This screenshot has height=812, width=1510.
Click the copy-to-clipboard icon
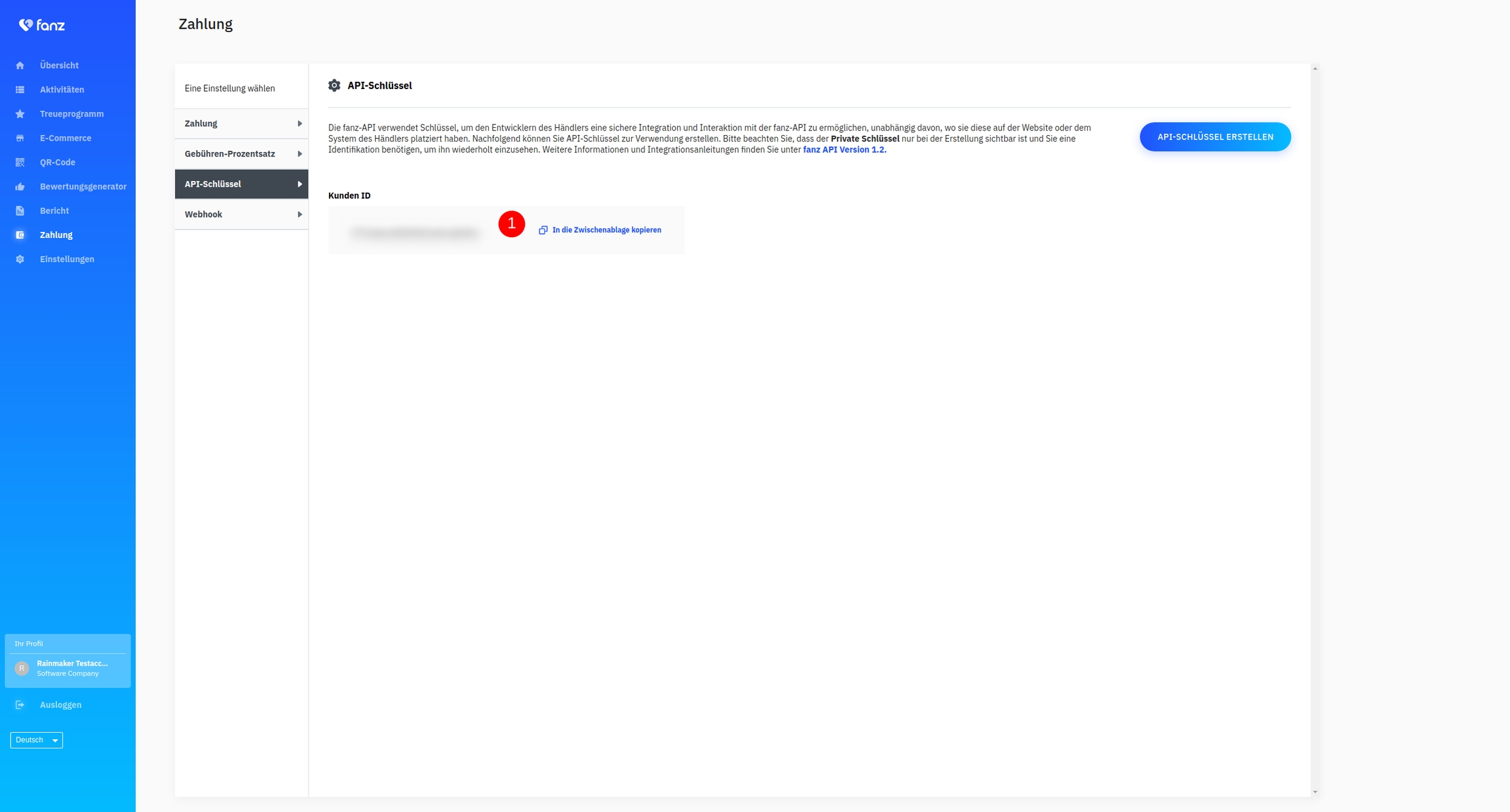tap(543, 230)
